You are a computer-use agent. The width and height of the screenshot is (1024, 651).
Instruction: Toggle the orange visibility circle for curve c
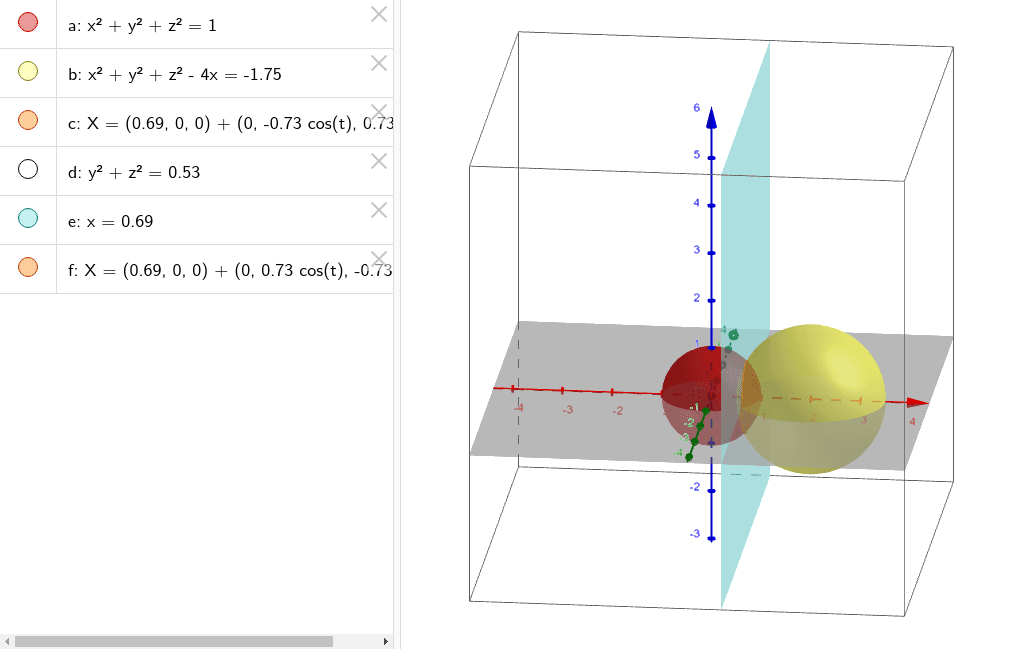pos(27,122)
